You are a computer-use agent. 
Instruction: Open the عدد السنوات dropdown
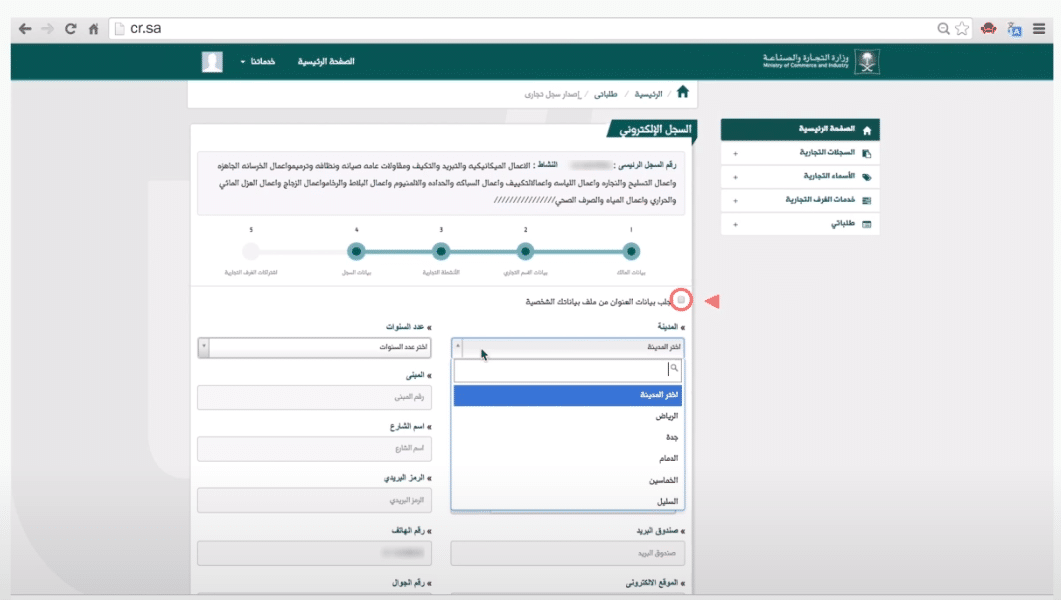click(314, 347)
